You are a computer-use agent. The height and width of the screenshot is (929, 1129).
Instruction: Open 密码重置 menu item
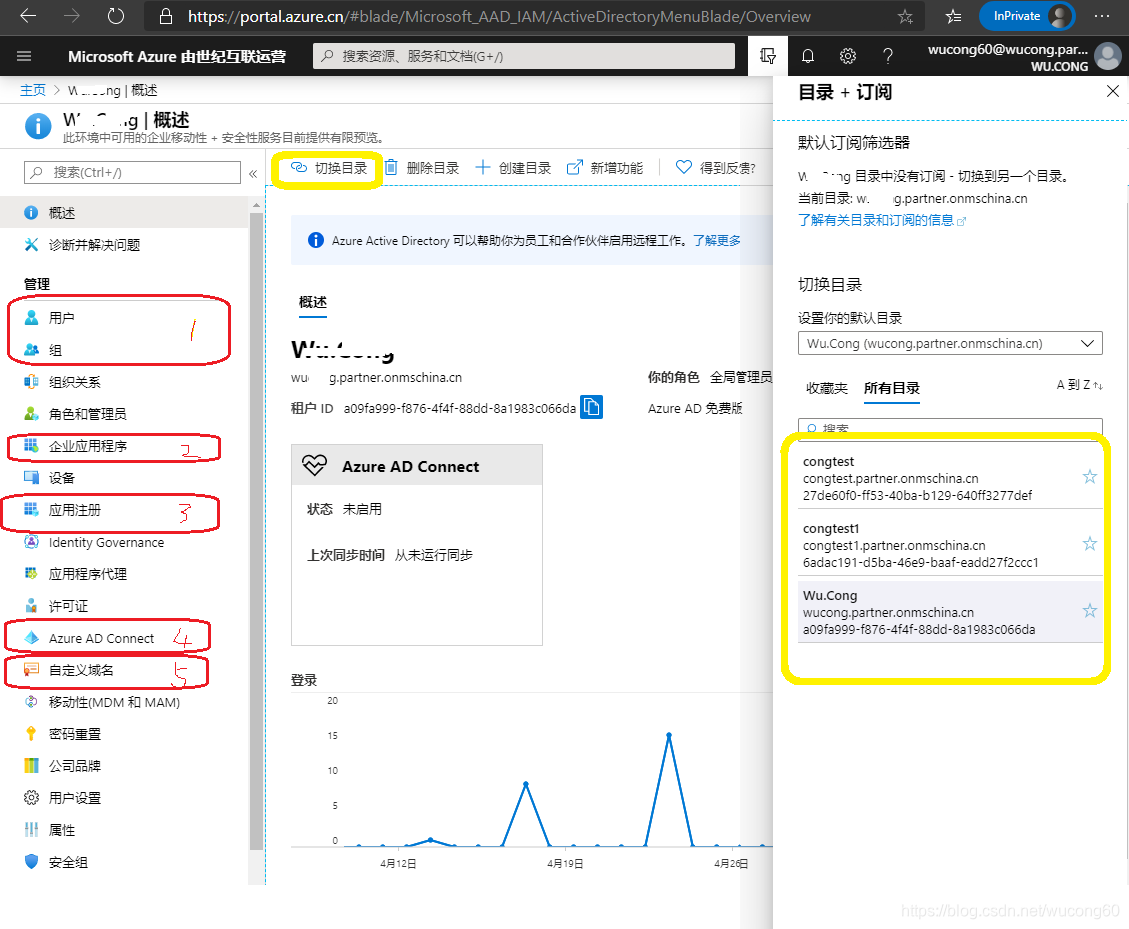pos(124,734)
